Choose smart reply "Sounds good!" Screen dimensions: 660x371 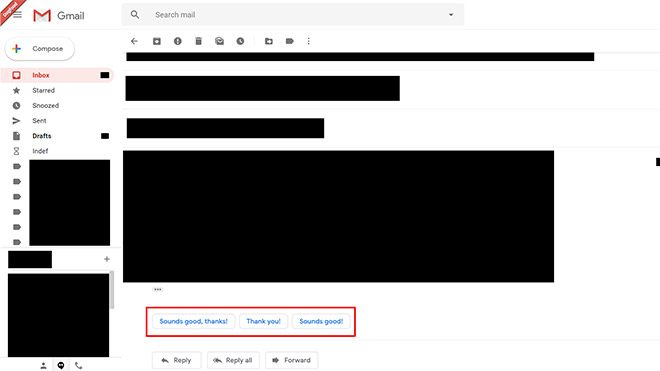click(x=321, y=321)
